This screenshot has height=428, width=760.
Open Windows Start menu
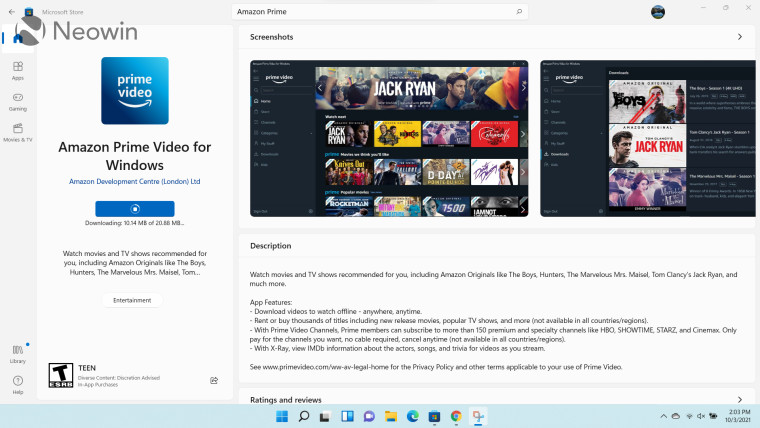(282, 416)
